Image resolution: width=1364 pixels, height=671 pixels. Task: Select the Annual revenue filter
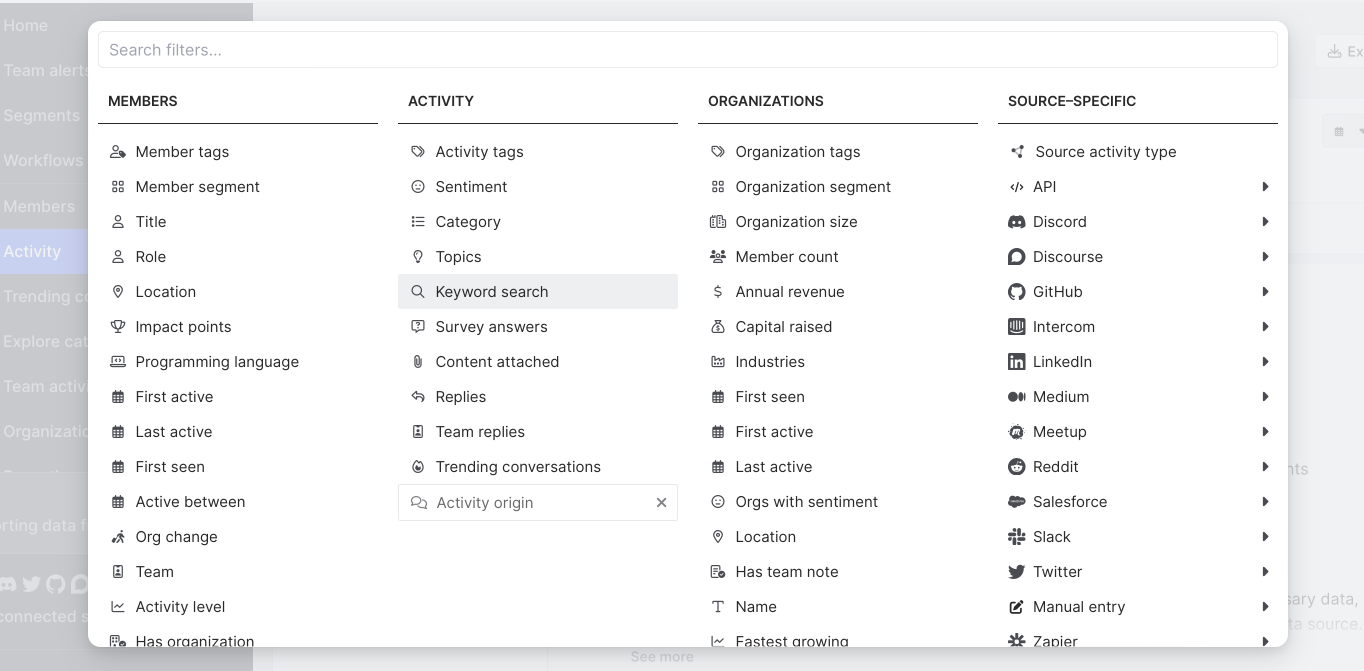(x=790, y=292)
